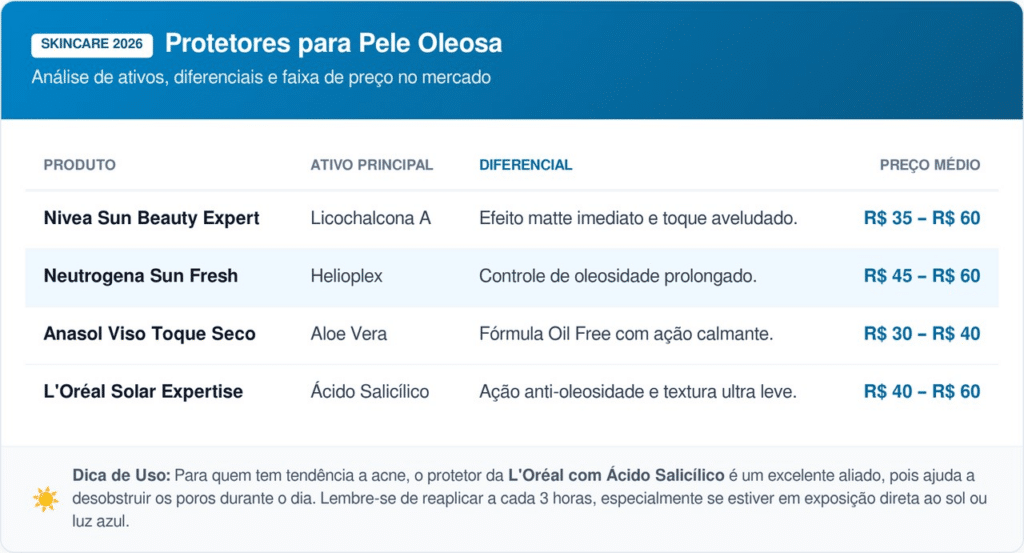Viewport: 1024px width, 553px height.
Task: Click the Aloe Vera ingredient cell
Action: pyautogui.click(x=349, y=334)
